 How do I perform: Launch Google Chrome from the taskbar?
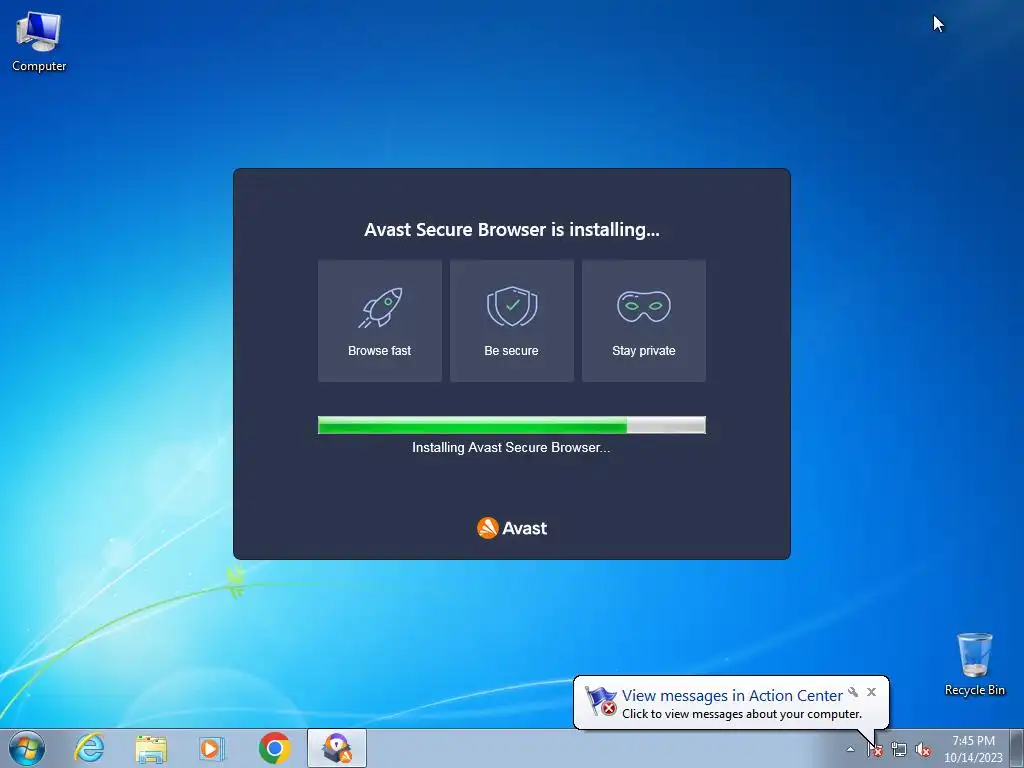[275, 748]
